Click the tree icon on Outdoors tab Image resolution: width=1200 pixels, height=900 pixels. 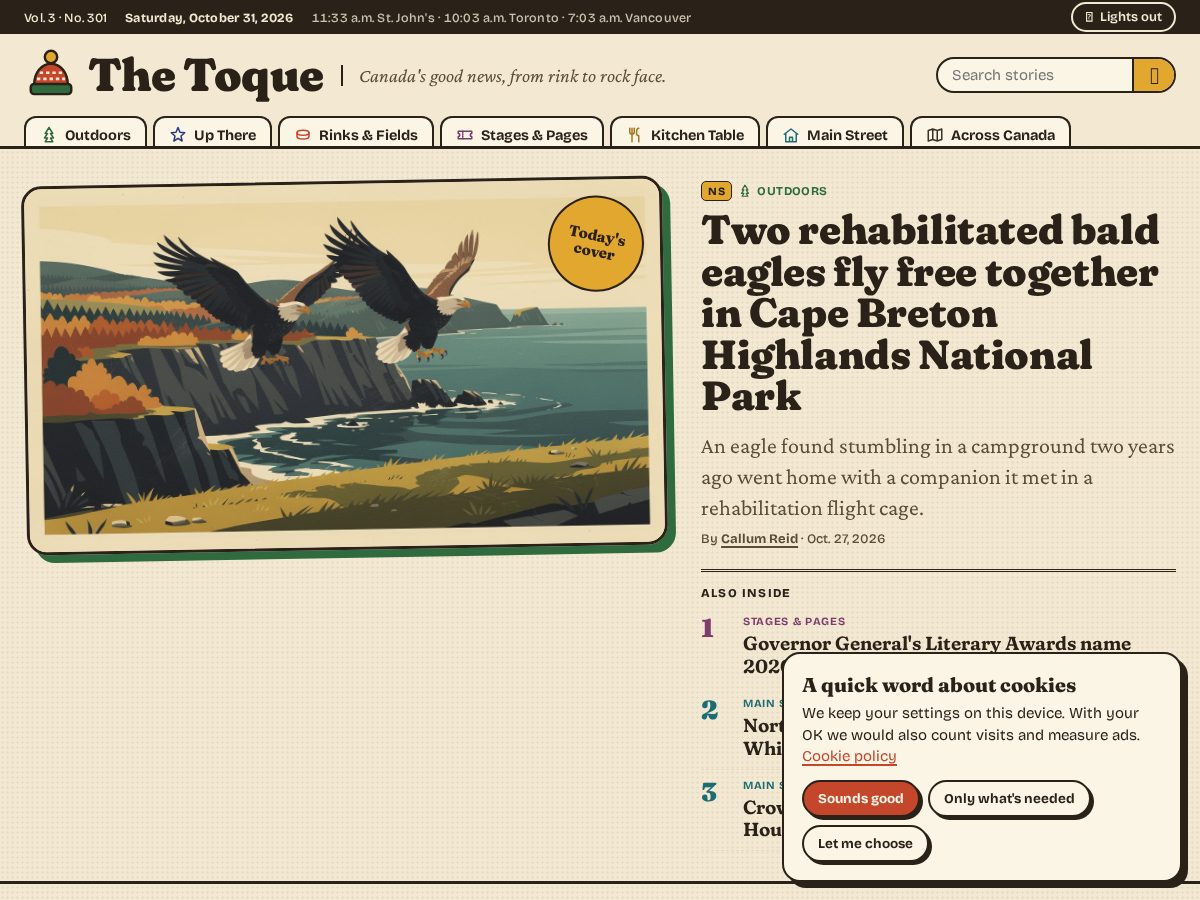pos(49,135)
